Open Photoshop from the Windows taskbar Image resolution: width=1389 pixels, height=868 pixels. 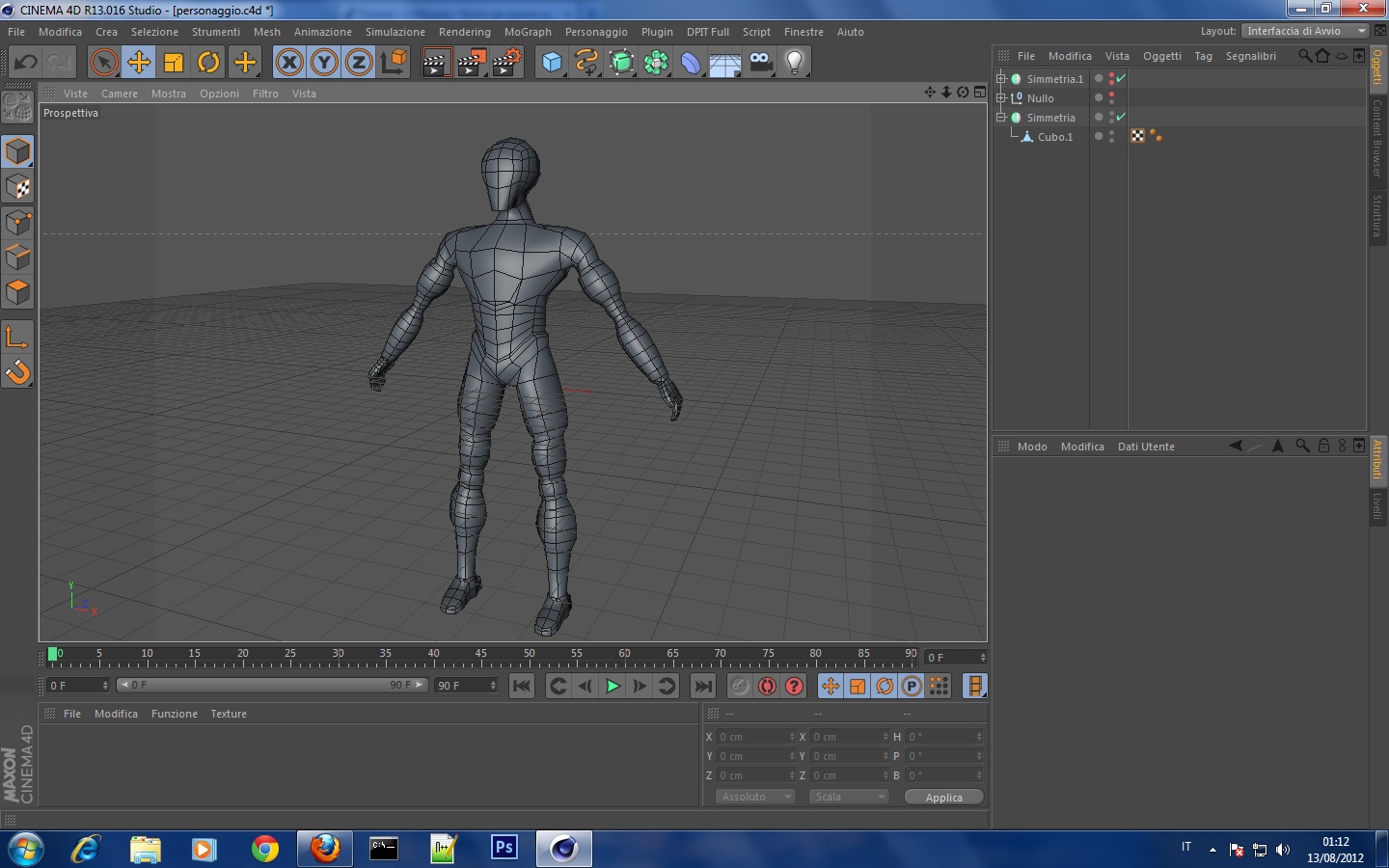504,848
